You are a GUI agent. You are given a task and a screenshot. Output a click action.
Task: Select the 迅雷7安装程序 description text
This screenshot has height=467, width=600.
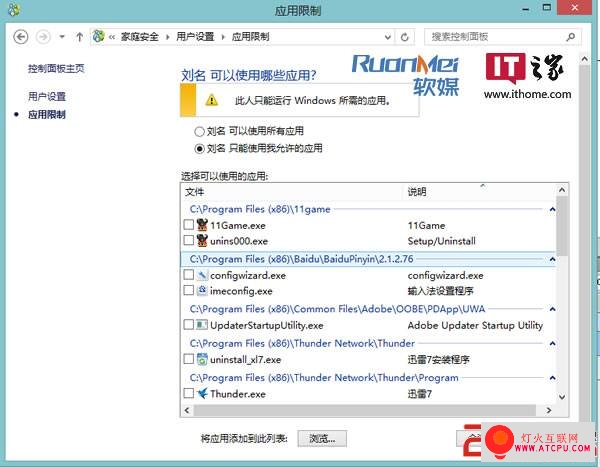[x=439, y=359]
